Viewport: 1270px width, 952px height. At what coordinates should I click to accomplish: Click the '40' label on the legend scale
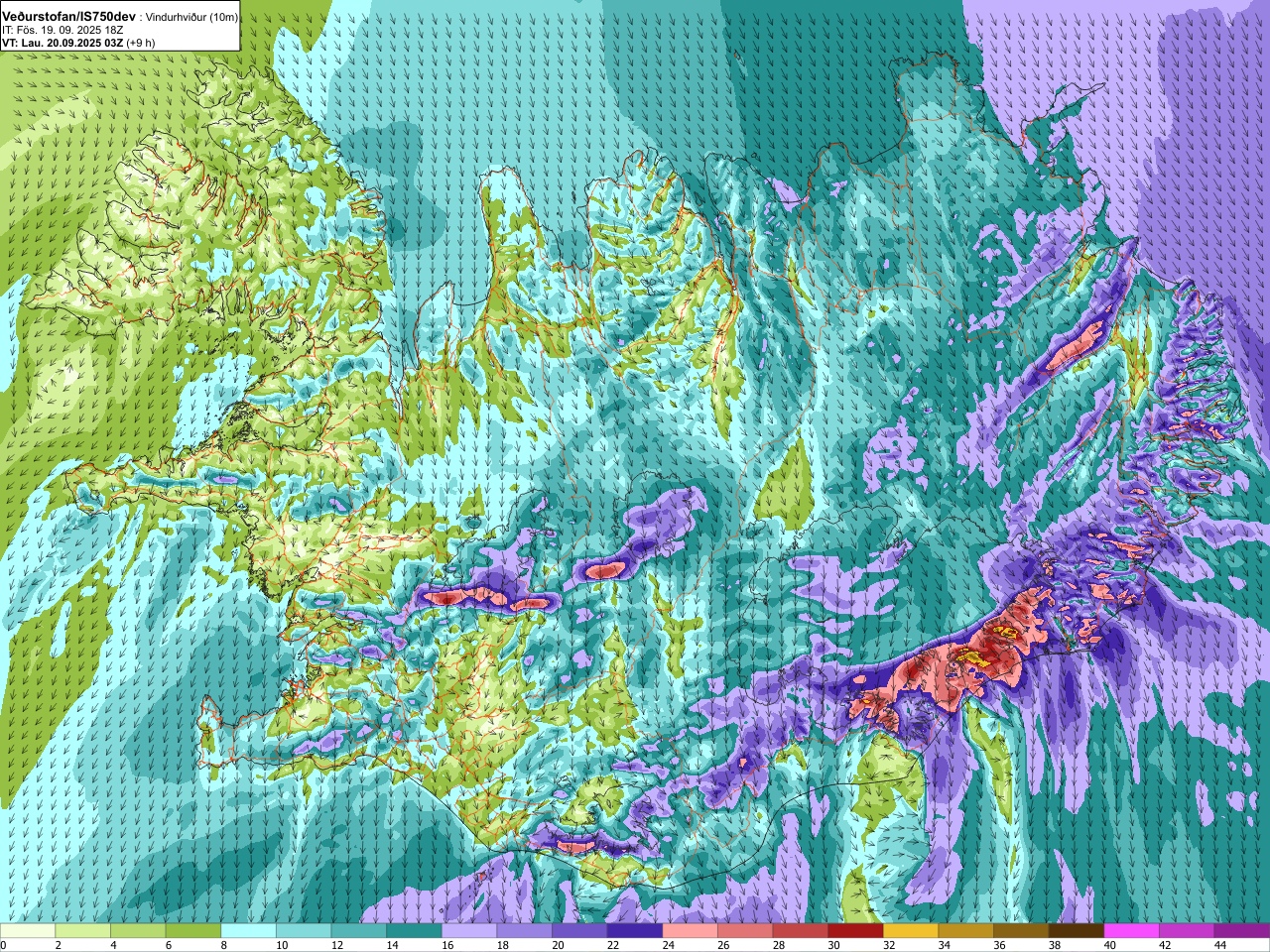(x=1109, y=945)
